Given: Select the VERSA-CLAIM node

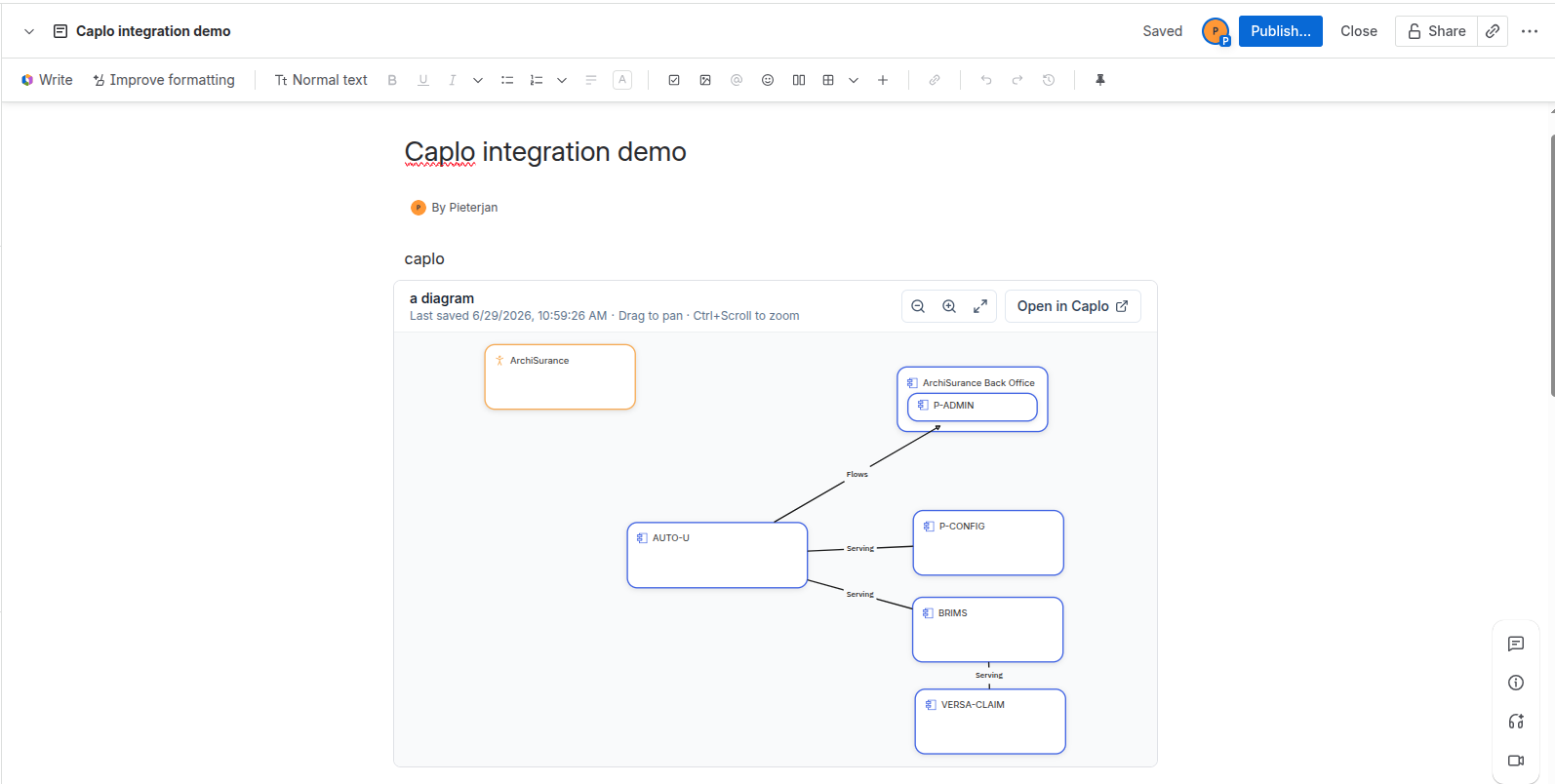Looking at the screenshot, I should click(990, 722).
